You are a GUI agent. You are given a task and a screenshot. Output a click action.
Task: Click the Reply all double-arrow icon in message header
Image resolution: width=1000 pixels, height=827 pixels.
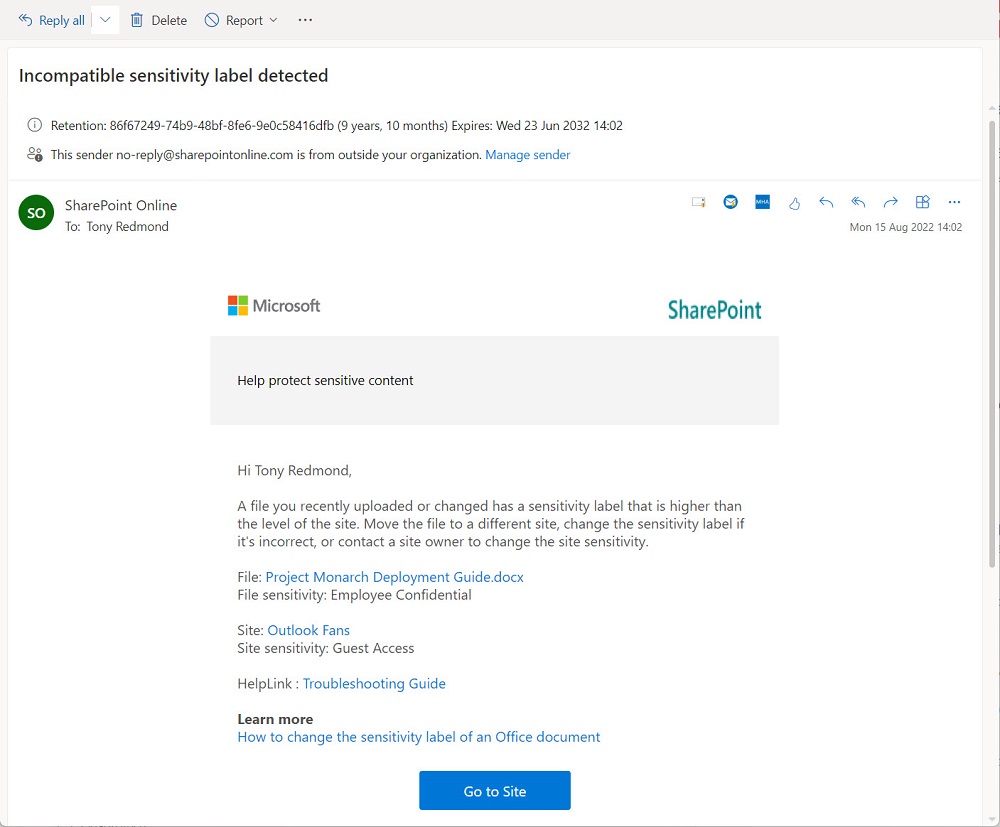(858, 203)
